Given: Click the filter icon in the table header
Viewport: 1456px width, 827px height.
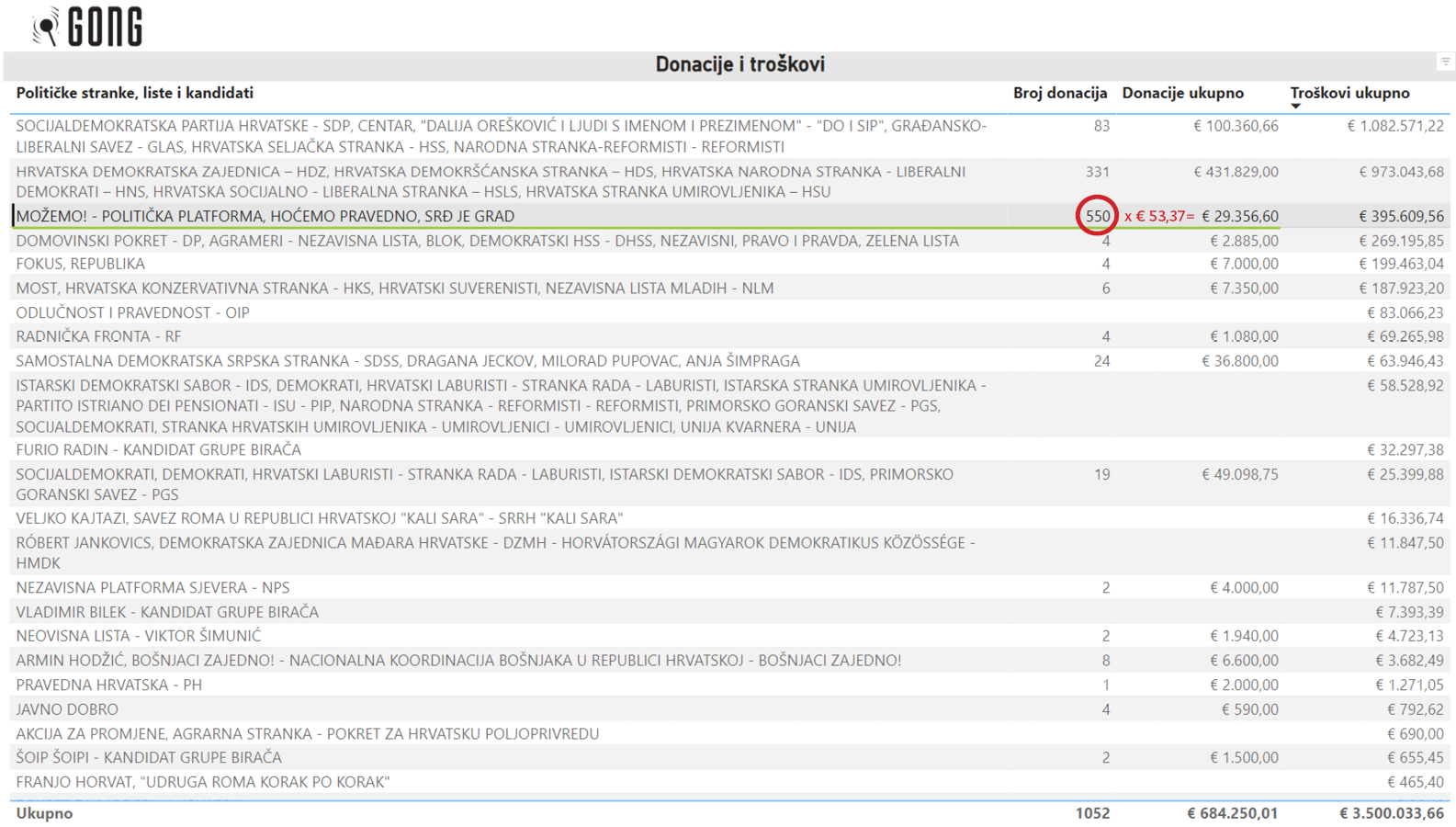Looking at the screenshot, I should (x=1445, y=62).
